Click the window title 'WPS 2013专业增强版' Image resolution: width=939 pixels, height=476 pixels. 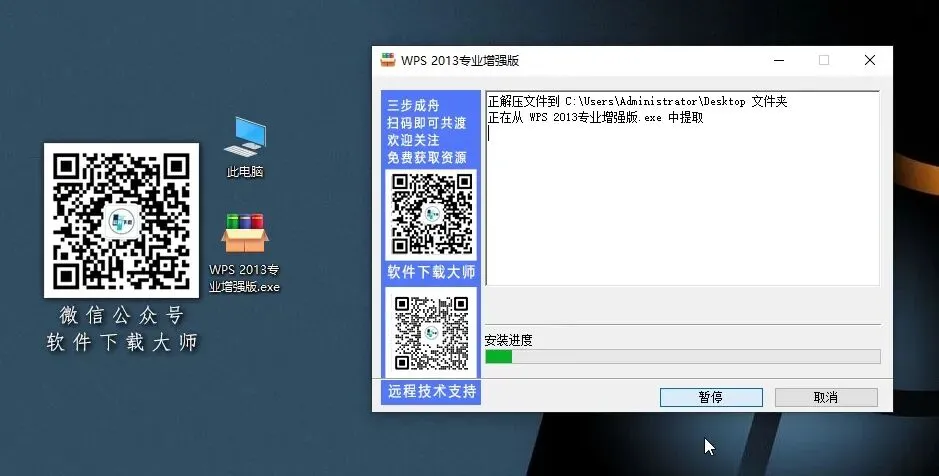click(460, 60)
